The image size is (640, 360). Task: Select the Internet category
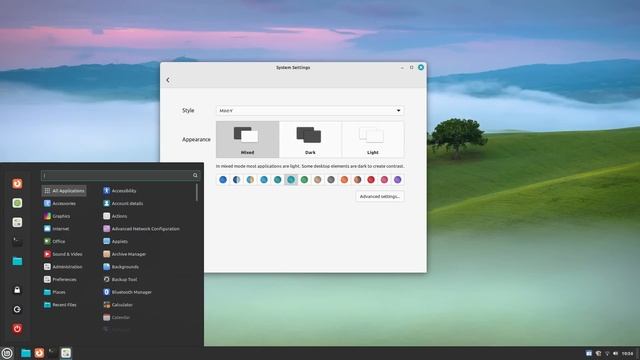click(x=56, y=229)
